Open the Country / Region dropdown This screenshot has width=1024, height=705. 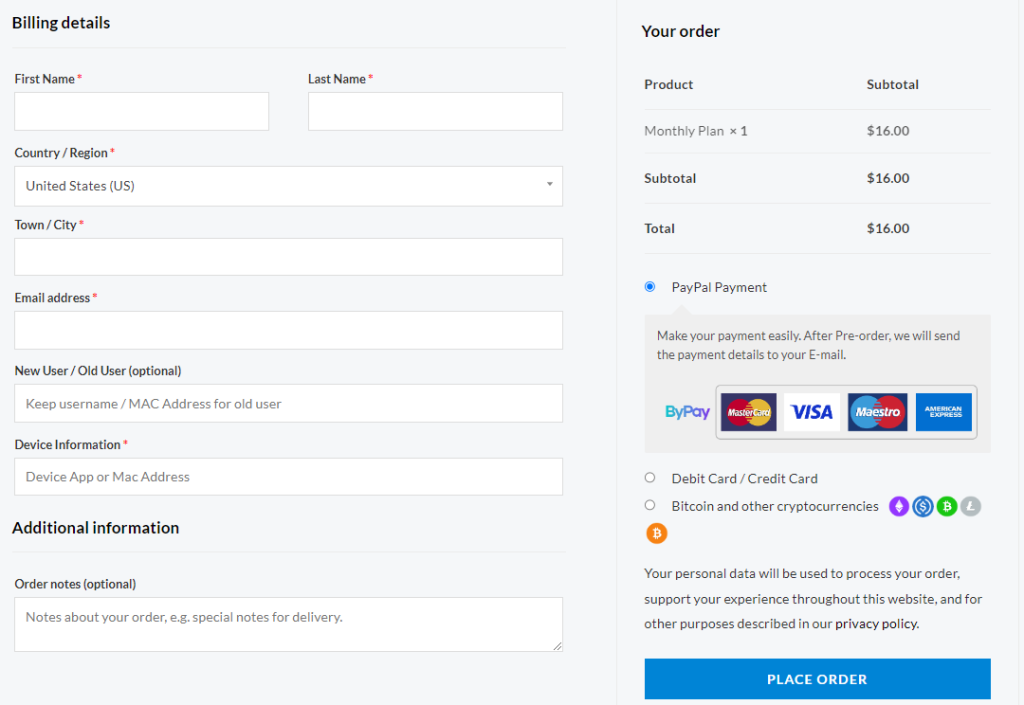[x=288, y=186]
